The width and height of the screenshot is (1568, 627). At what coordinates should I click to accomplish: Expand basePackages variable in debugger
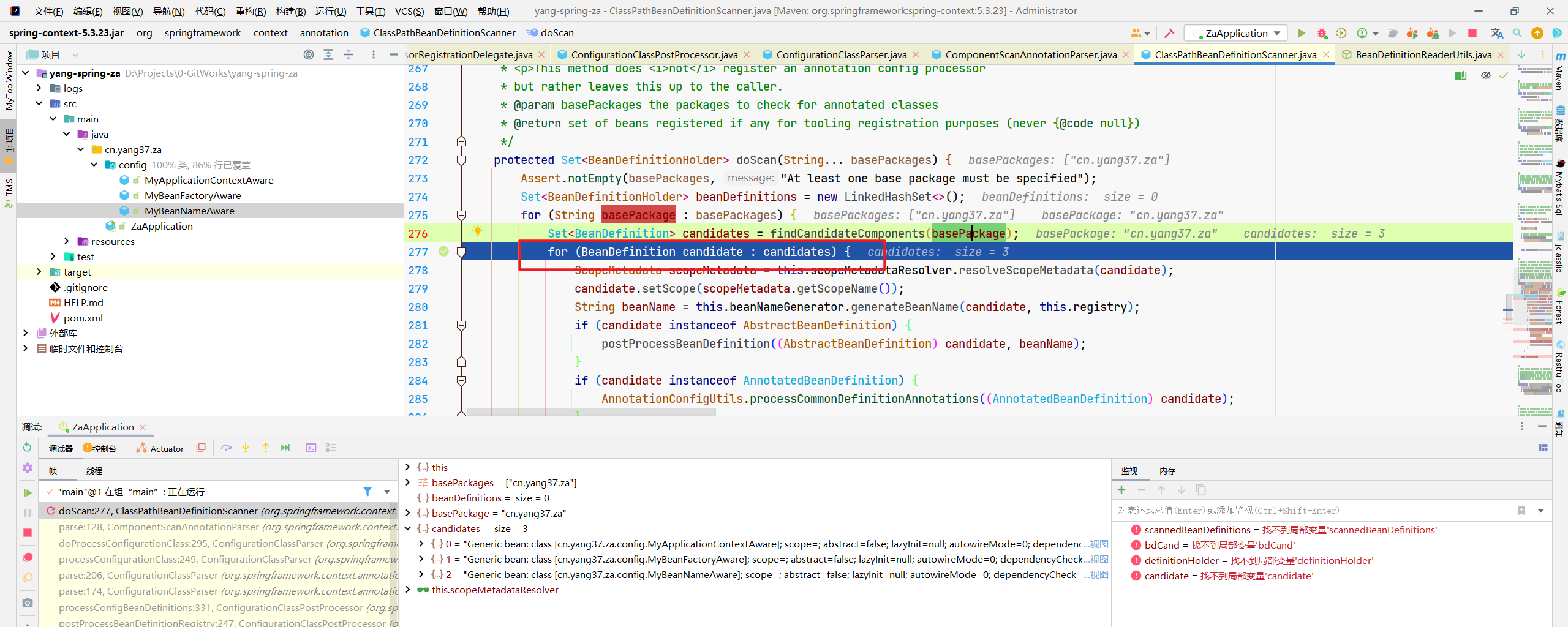point(408,482)
